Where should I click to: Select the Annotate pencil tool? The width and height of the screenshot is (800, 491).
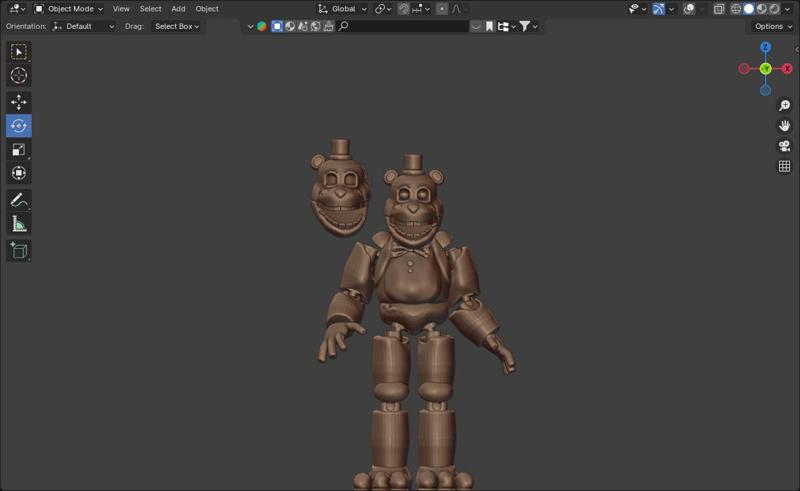[19, 200]
